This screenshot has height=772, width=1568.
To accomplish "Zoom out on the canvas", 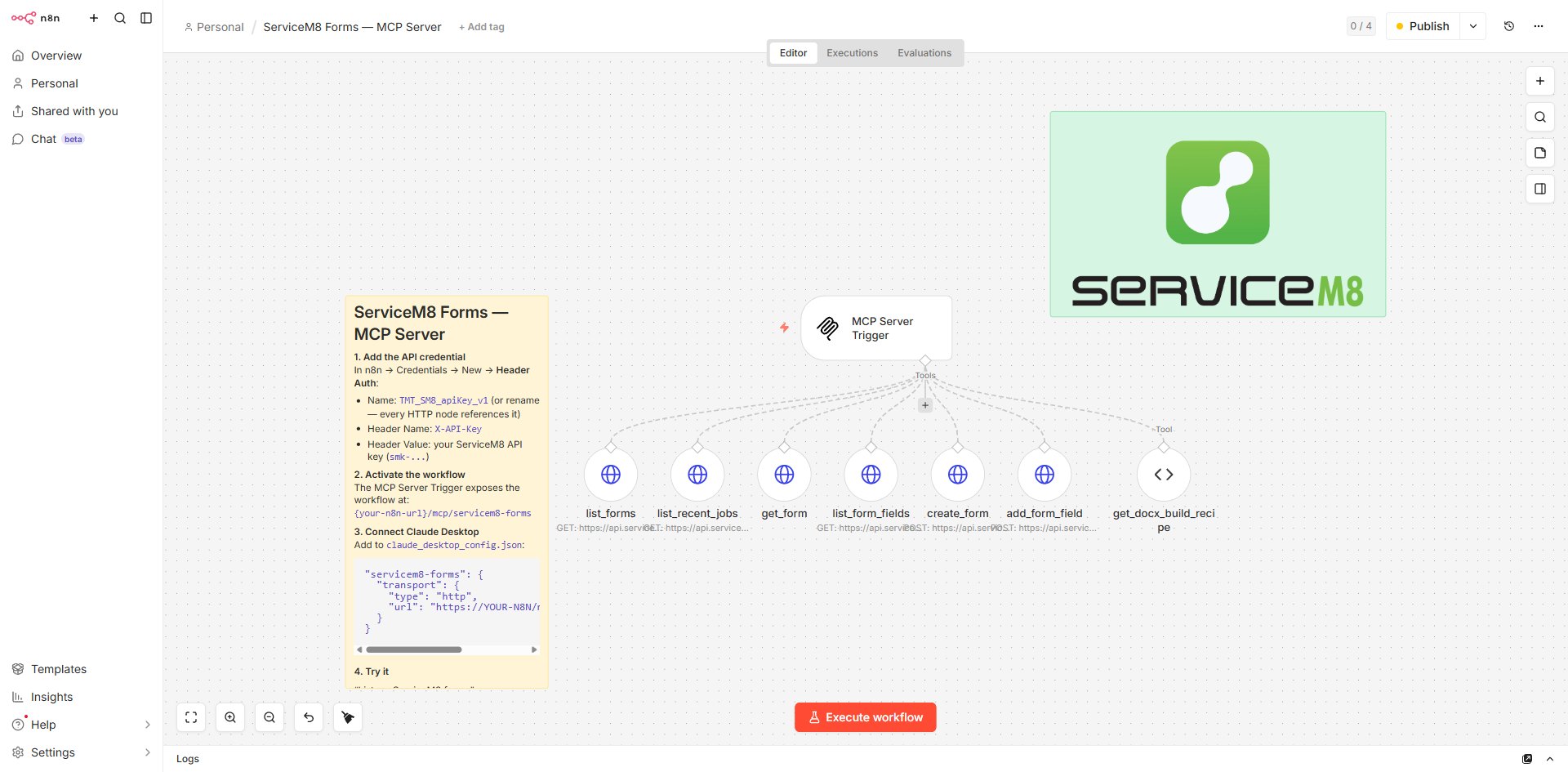I will pyautogui.click(x=269, y=717).
